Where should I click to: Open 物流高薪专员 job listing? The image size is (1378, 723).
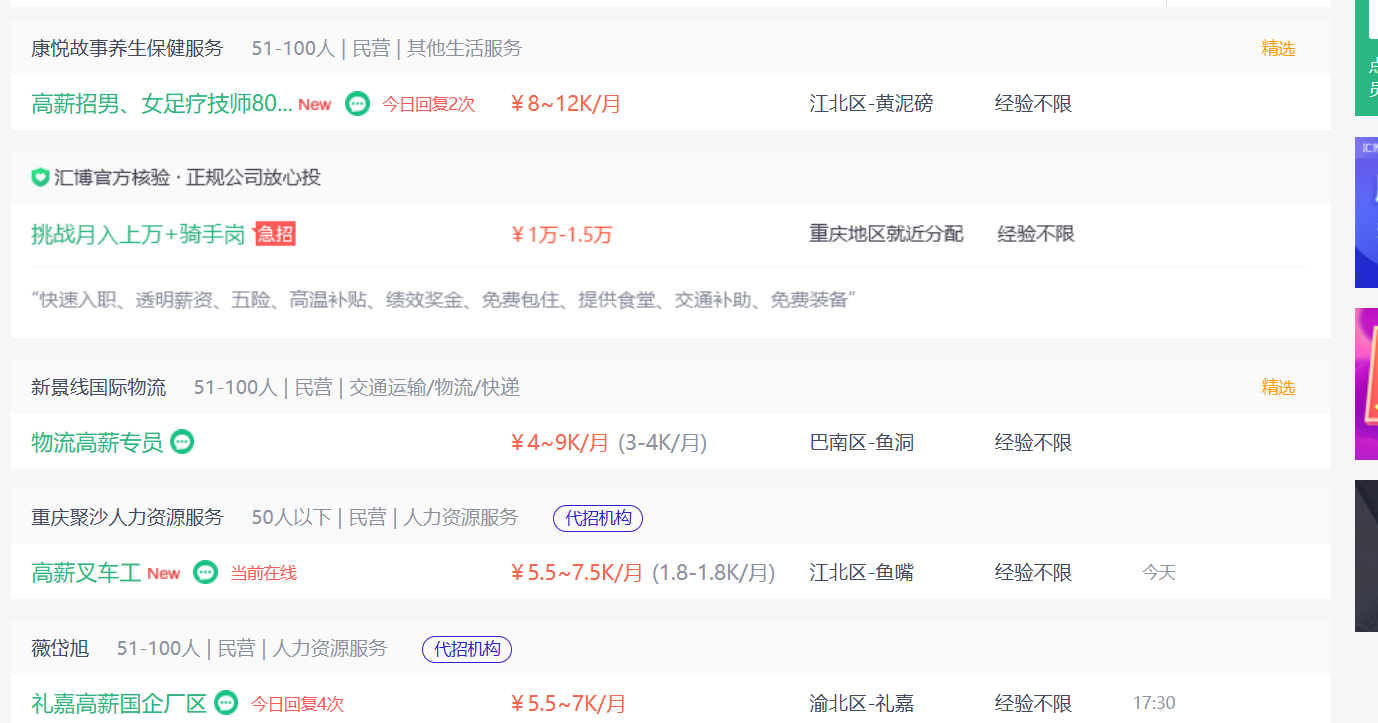pyautogui.click(x=97, y=442)
